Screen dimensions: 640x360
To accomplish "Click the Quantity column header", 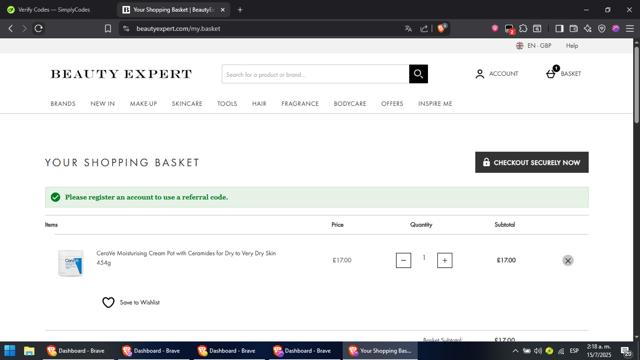I will (x=421, y=224).
